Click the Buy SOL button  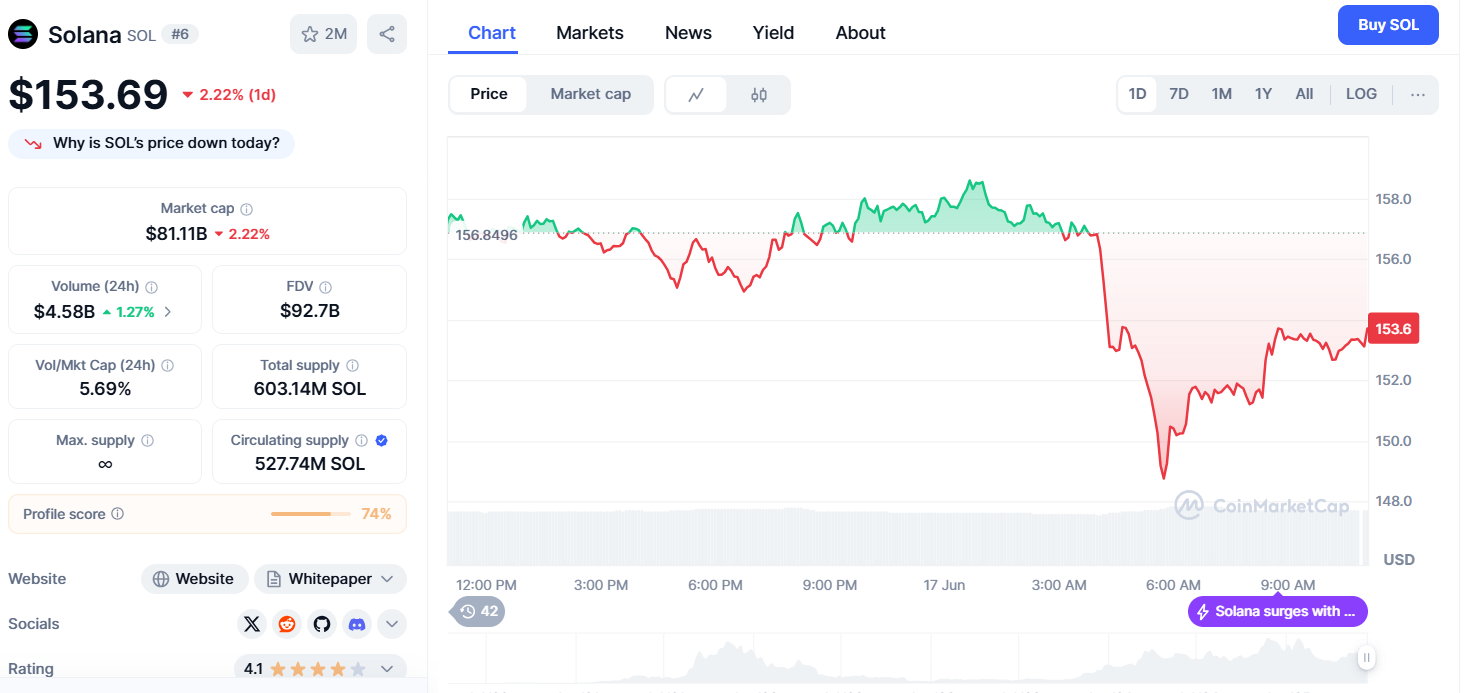pyautogui.click(x=1388, y=25)
